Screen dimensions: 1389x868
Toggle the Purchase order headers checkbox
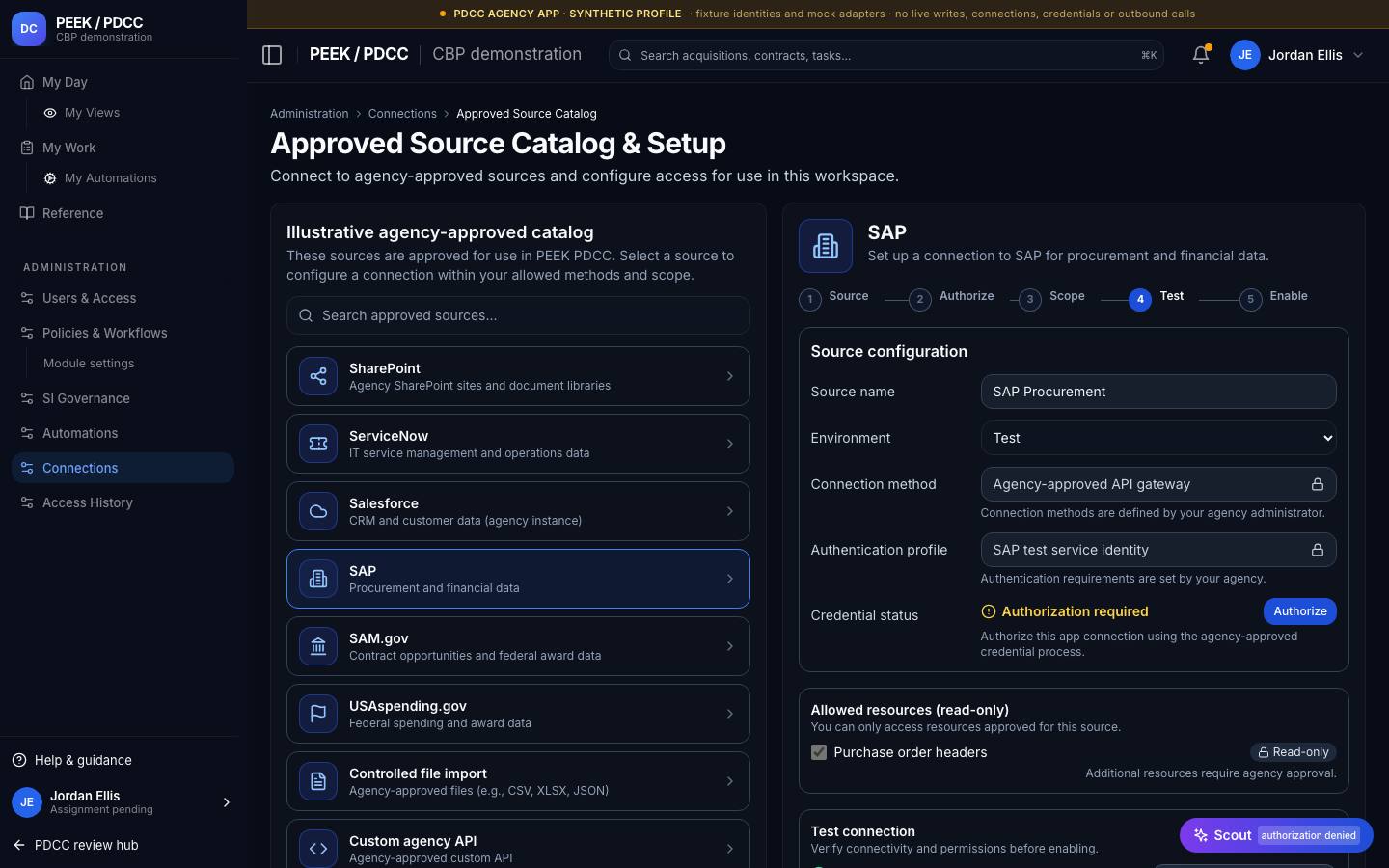[x=819, y=752]
